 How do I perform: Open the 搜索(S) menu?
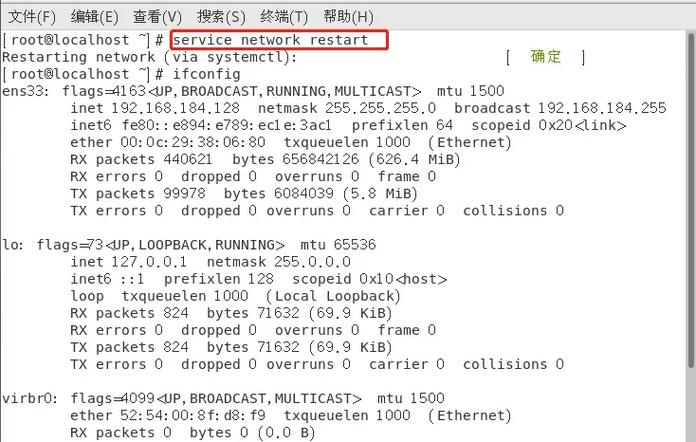[x=221, y=17]
